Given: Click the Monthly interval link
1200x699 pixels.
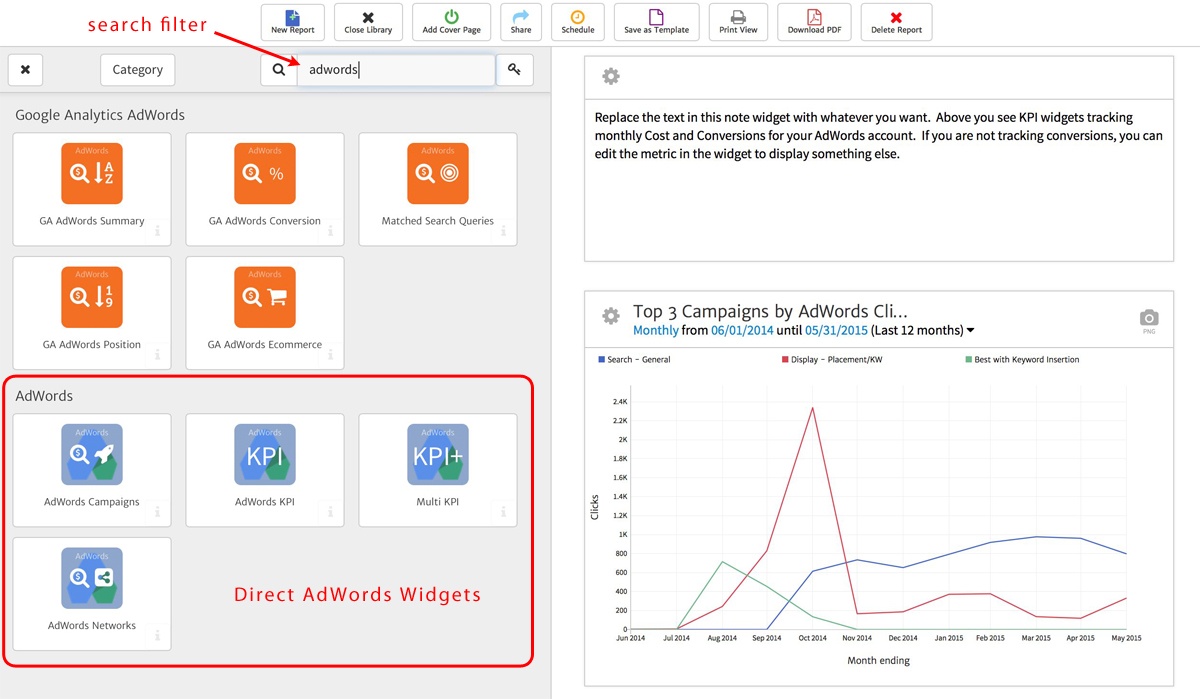Looking at the screenshot, I should point(656,330).
